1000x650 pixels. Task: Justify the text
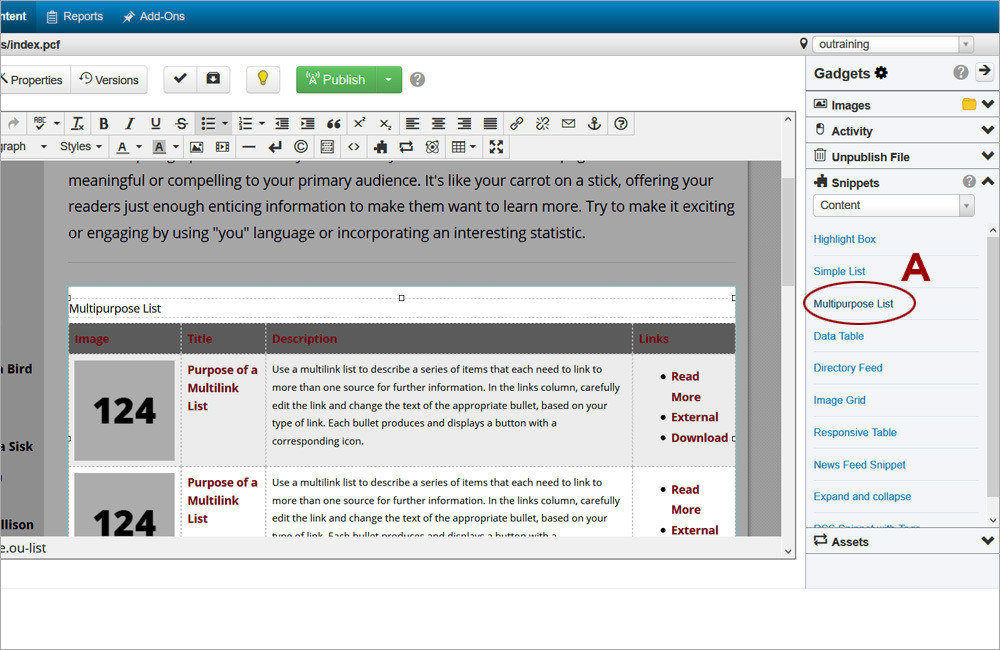click(x=490, y=124)
